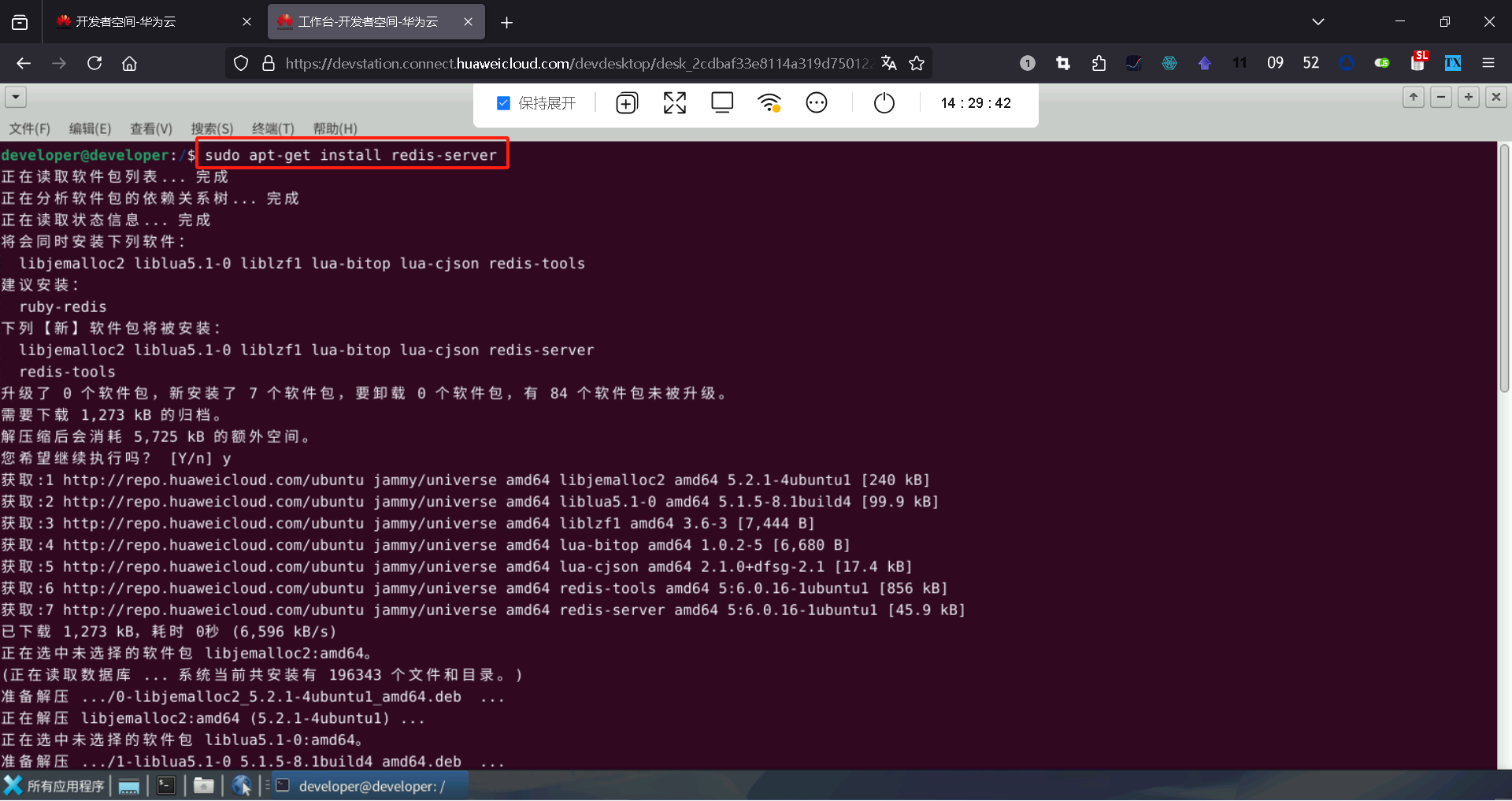The height and width of the screenshot is (801, 1512).
Task: Go to the browser home page
Action: 129,63
